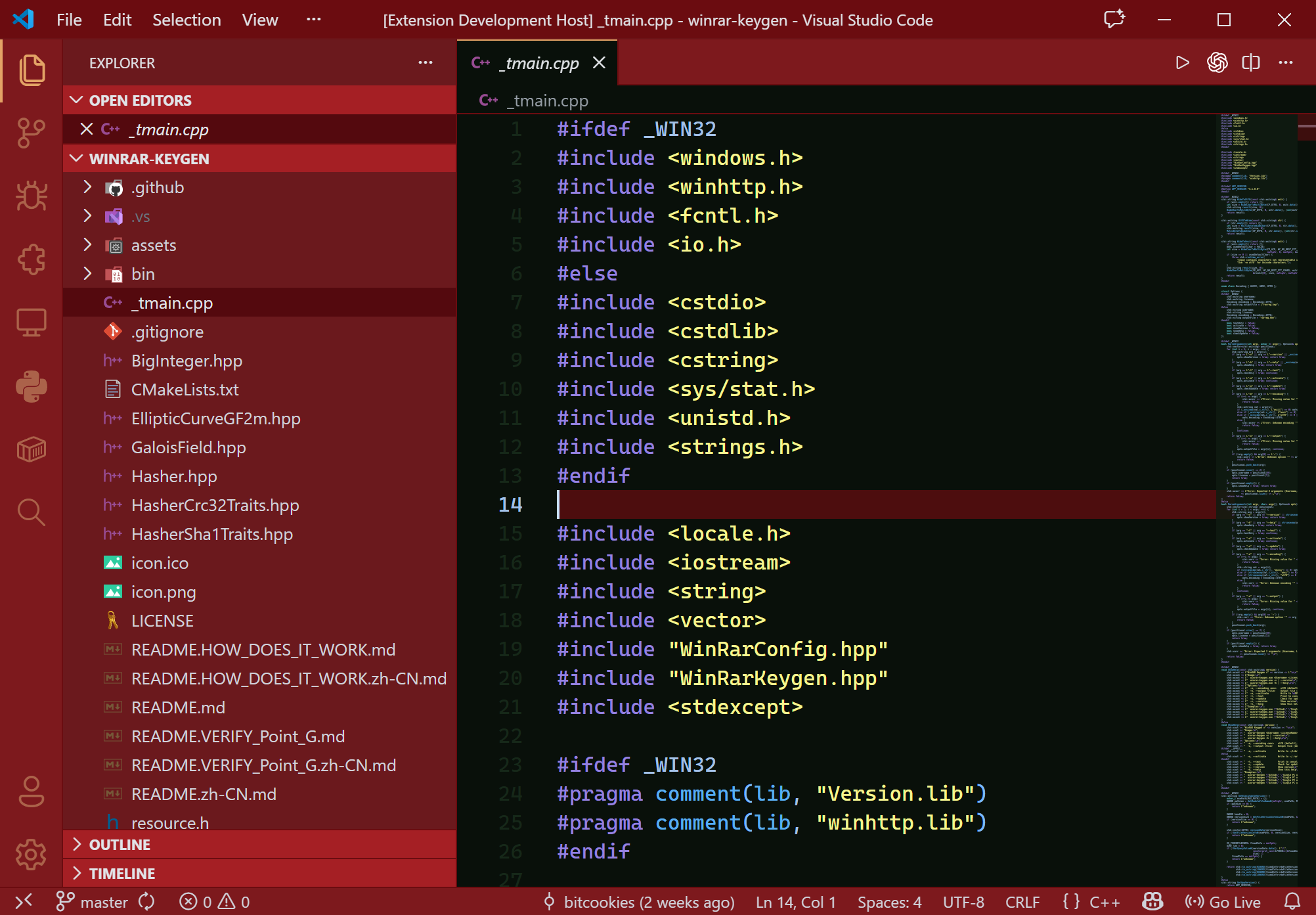This screenshot has width=1316, height=915.
Task: Open the container activity bar view
Action: [x=32, y=449]
